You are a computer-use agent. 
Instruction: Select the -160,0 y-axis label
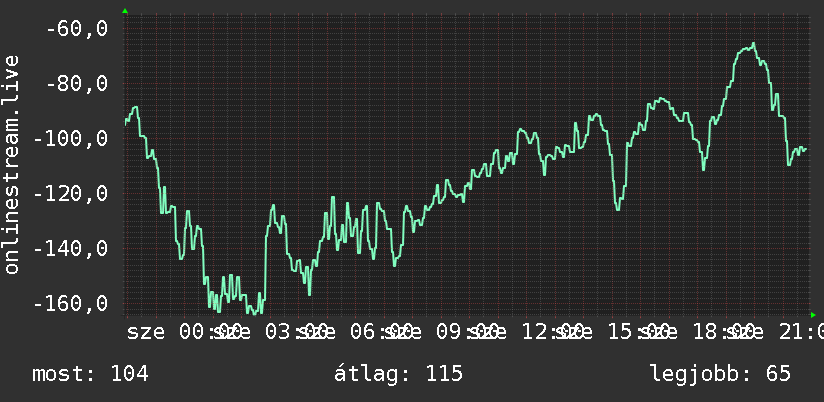[x=71, y=303]
